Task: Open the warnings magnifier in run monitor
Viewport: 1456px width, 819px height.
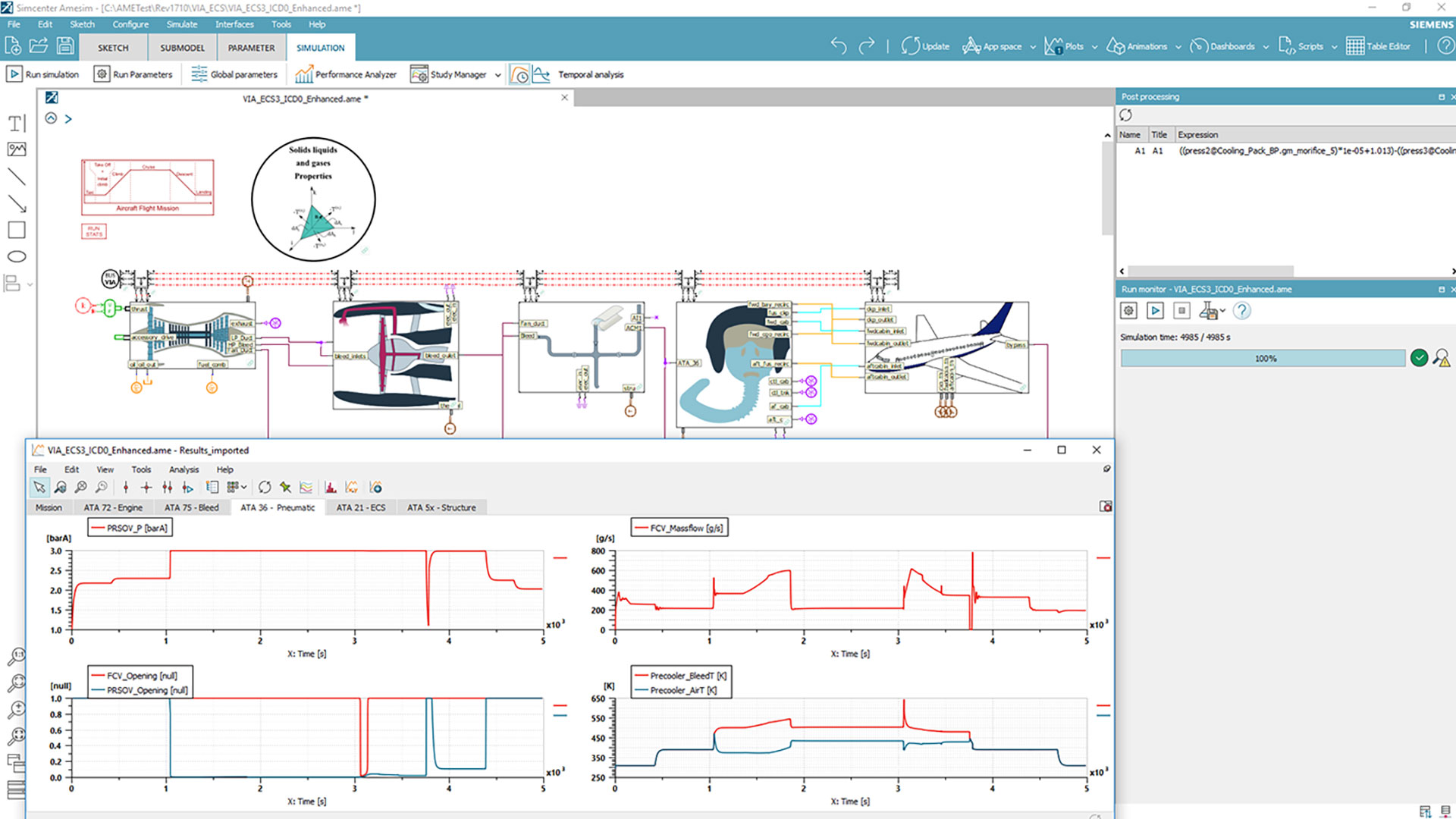Action: pos(1442,357)
